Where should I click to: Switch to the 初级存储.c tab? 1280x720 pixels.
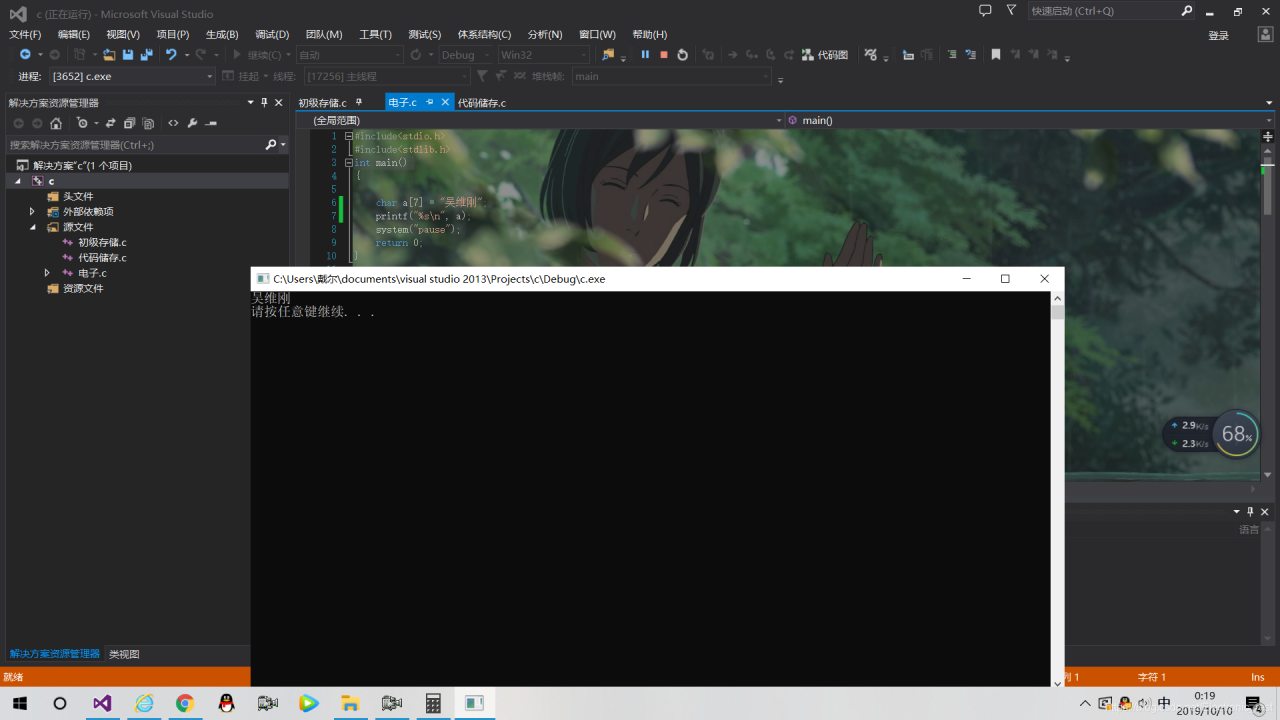pyautogui.click(x=322, y=102)
